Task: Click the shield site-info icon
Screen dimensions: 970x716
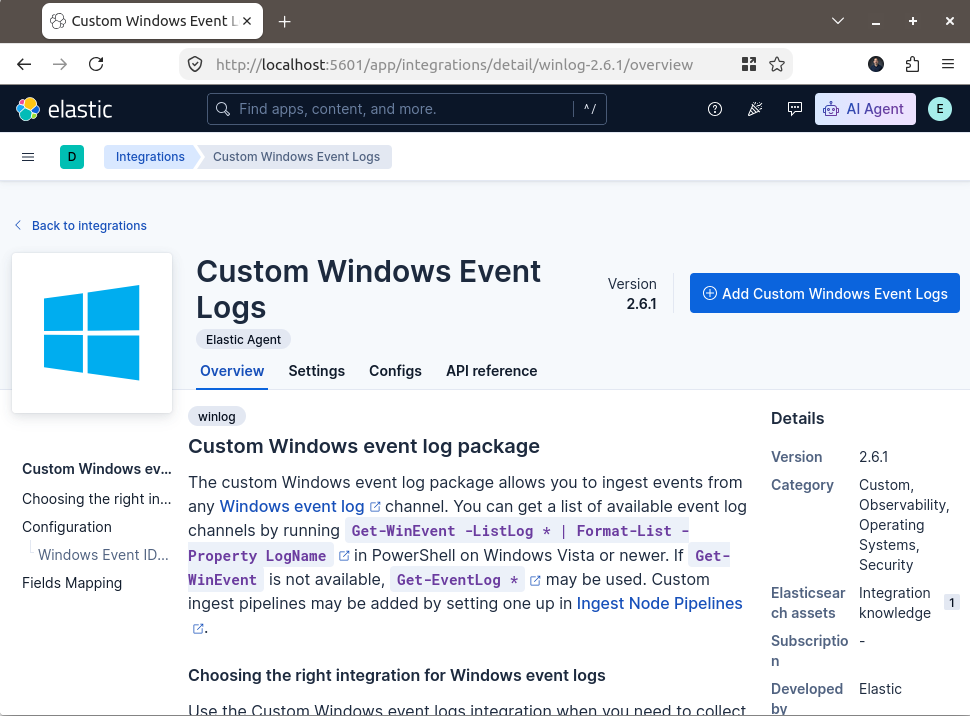Action: (195, 64)
